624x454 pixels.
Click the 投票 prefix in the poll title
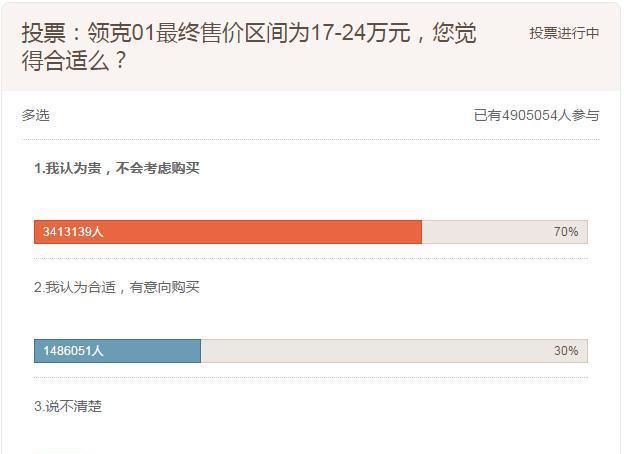click(41, 33)
